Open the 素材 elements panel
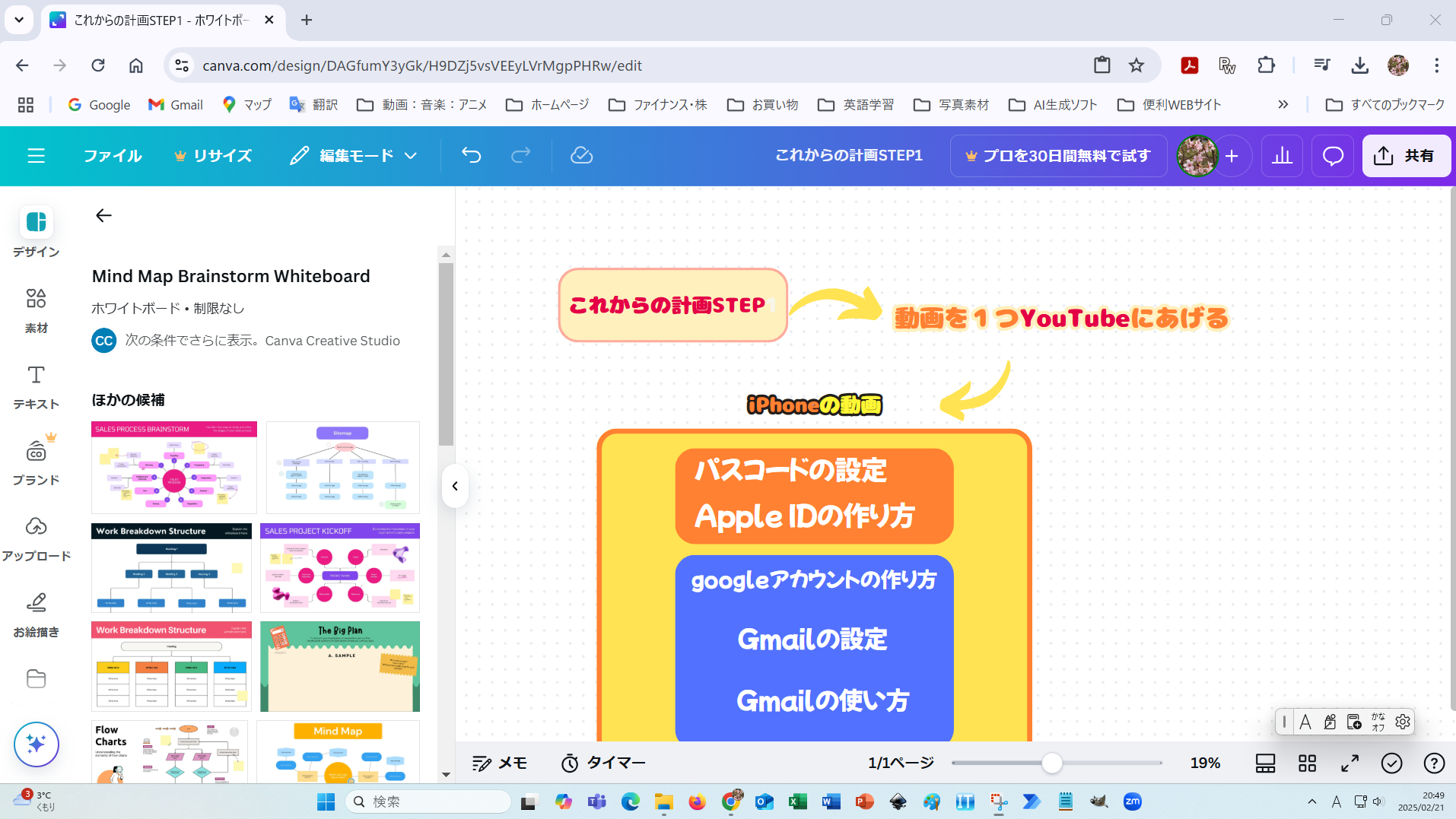The width and height of the screenshot is (1456, 819). 36,310
